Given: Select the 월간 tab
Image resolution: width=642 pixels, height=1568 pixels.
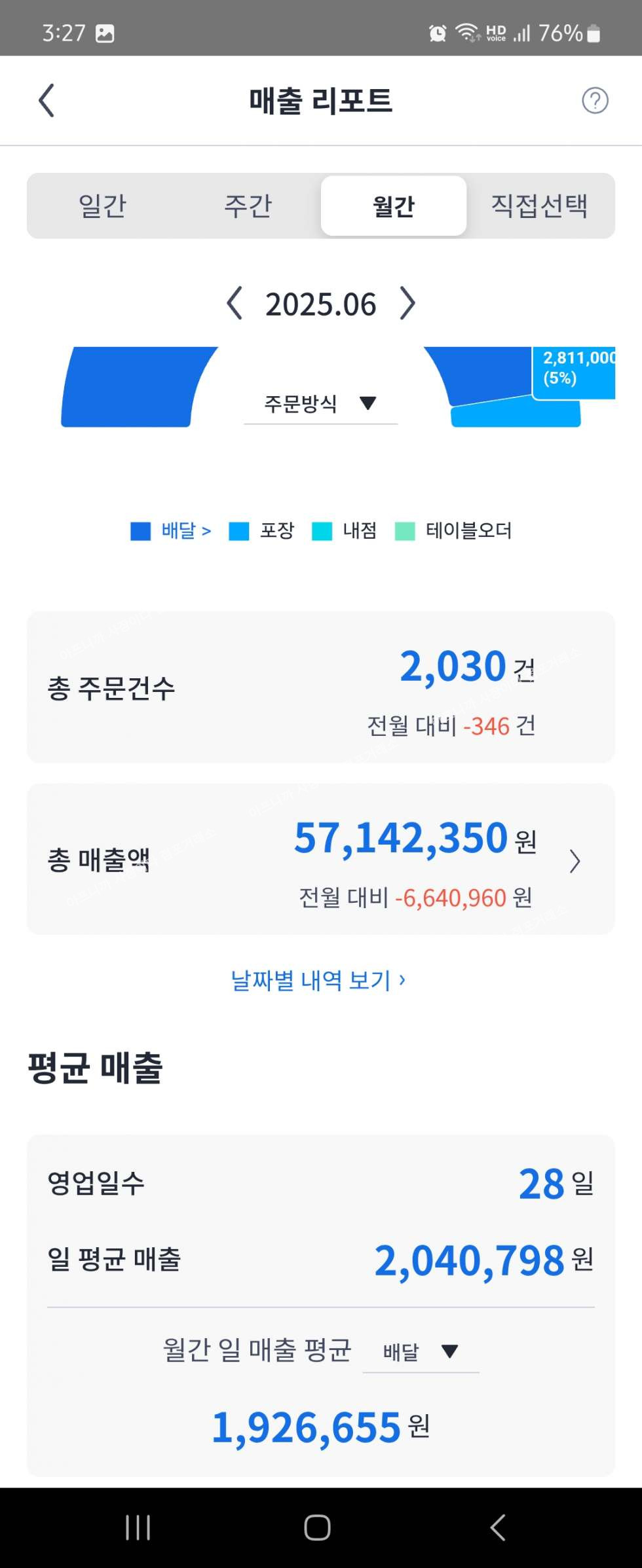Looking at the screenshot, I should (x=394, y=206).
